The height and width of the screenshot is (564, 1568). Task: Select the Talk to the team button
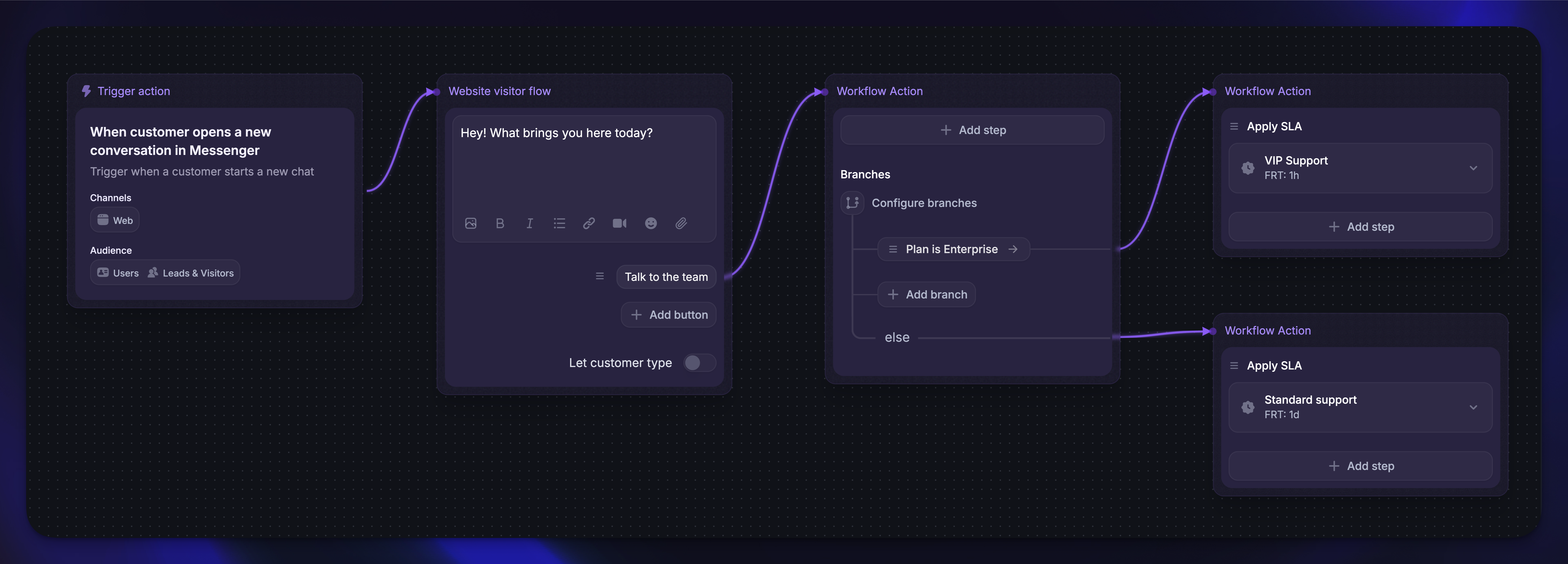666,277
